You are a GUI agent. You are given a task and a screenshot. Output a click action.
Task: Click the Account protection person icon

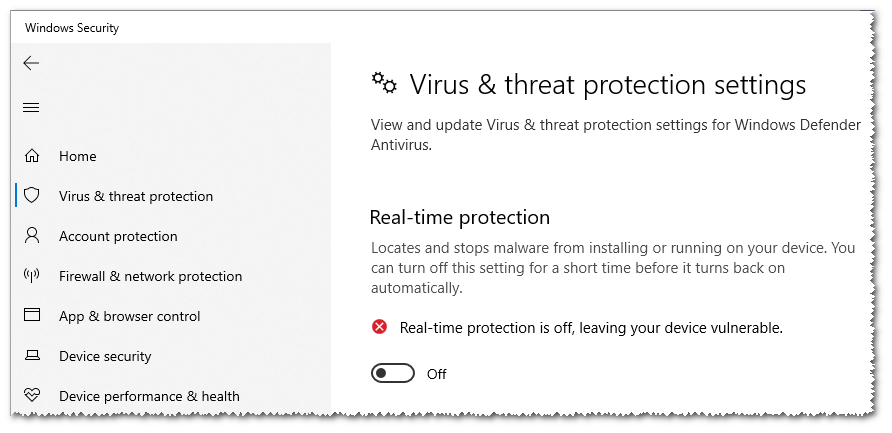click(x=32, y=236)
